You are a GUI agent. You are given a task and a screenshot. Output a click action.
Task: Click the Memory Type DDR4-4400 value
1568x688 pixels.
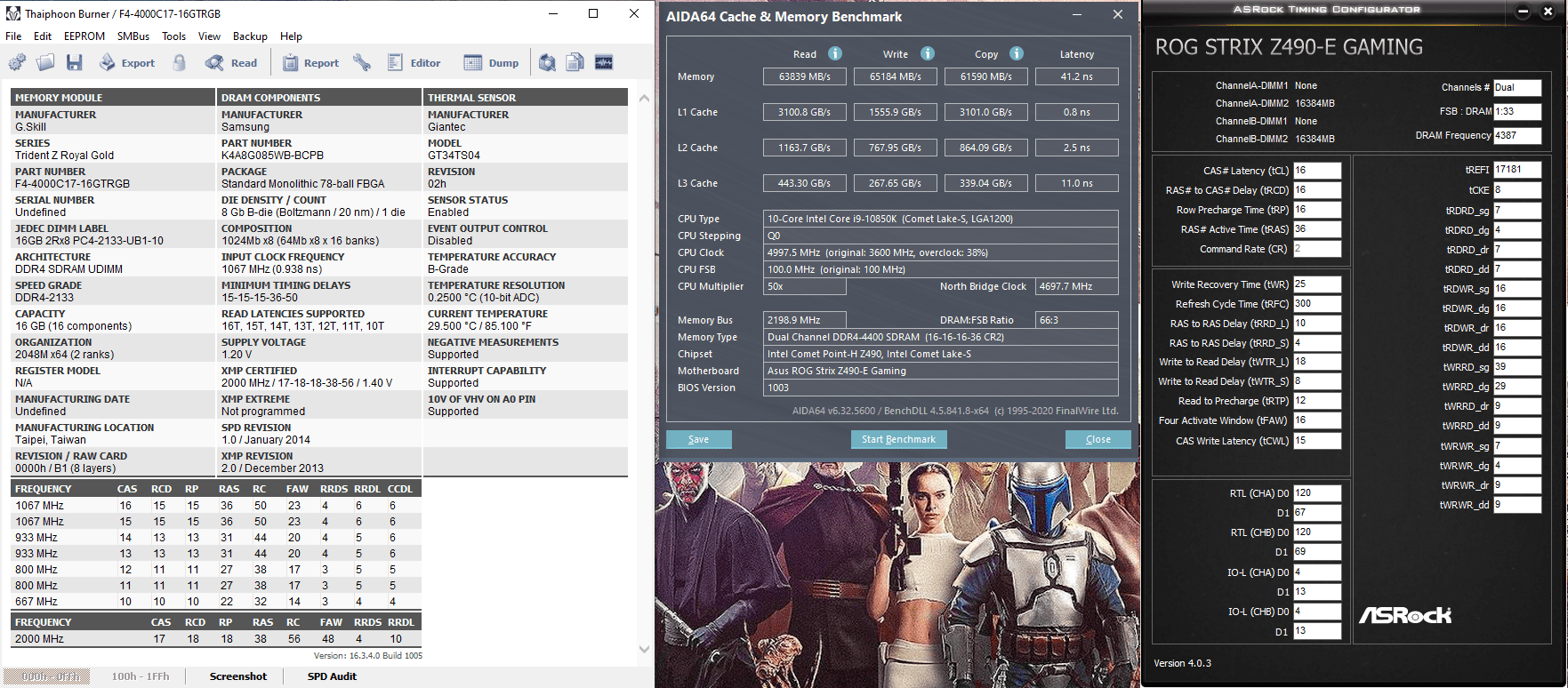click(941, 337)
